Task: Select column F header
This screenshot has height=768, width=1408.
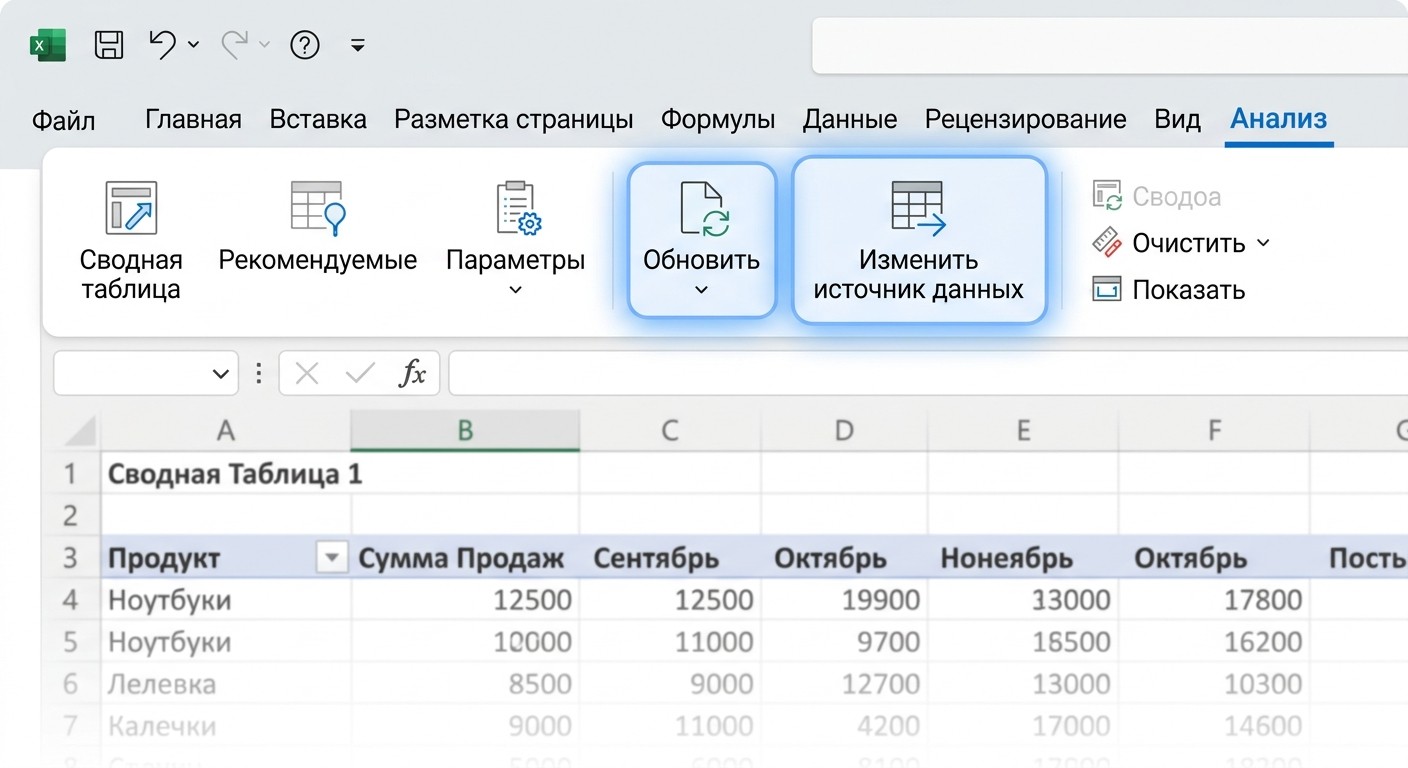Action: (x=1214, y=431)
